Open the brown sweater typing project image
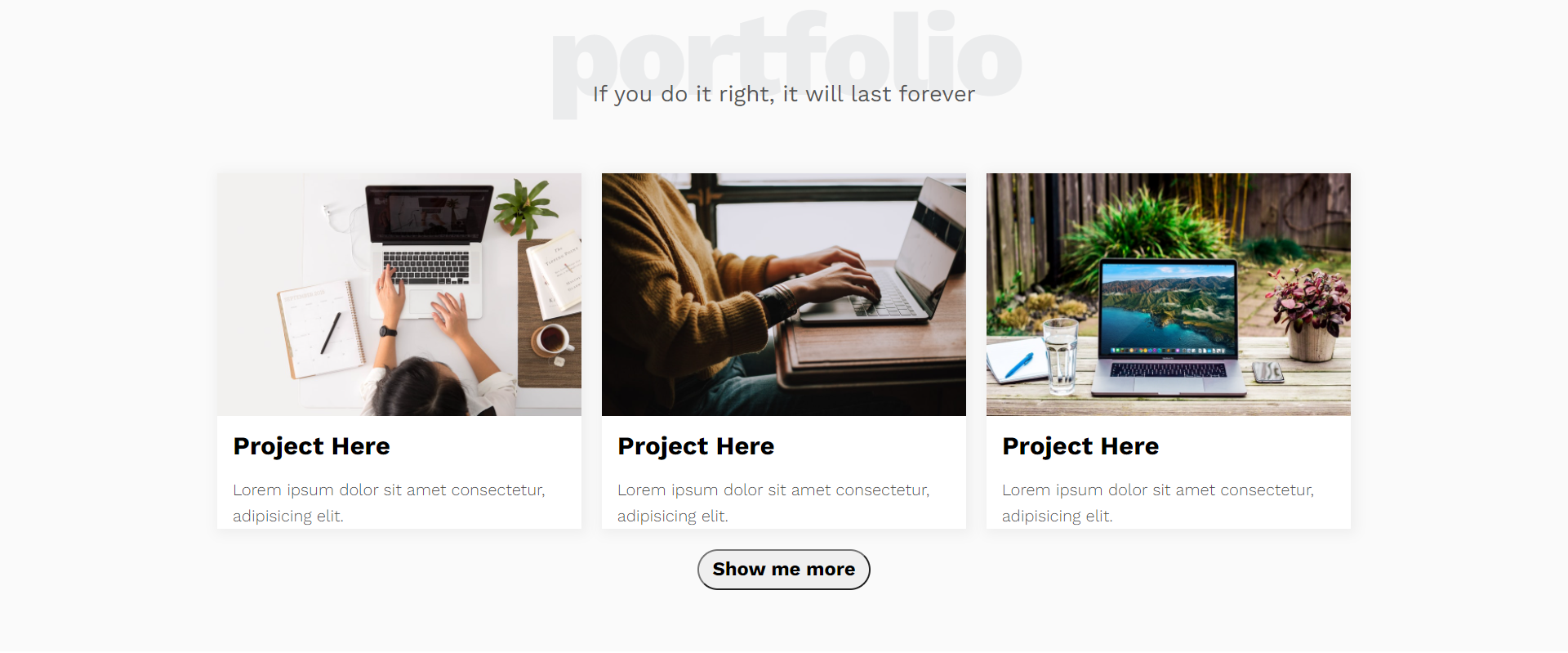This screenshot has width=1568, height=653. click(784, 294)
